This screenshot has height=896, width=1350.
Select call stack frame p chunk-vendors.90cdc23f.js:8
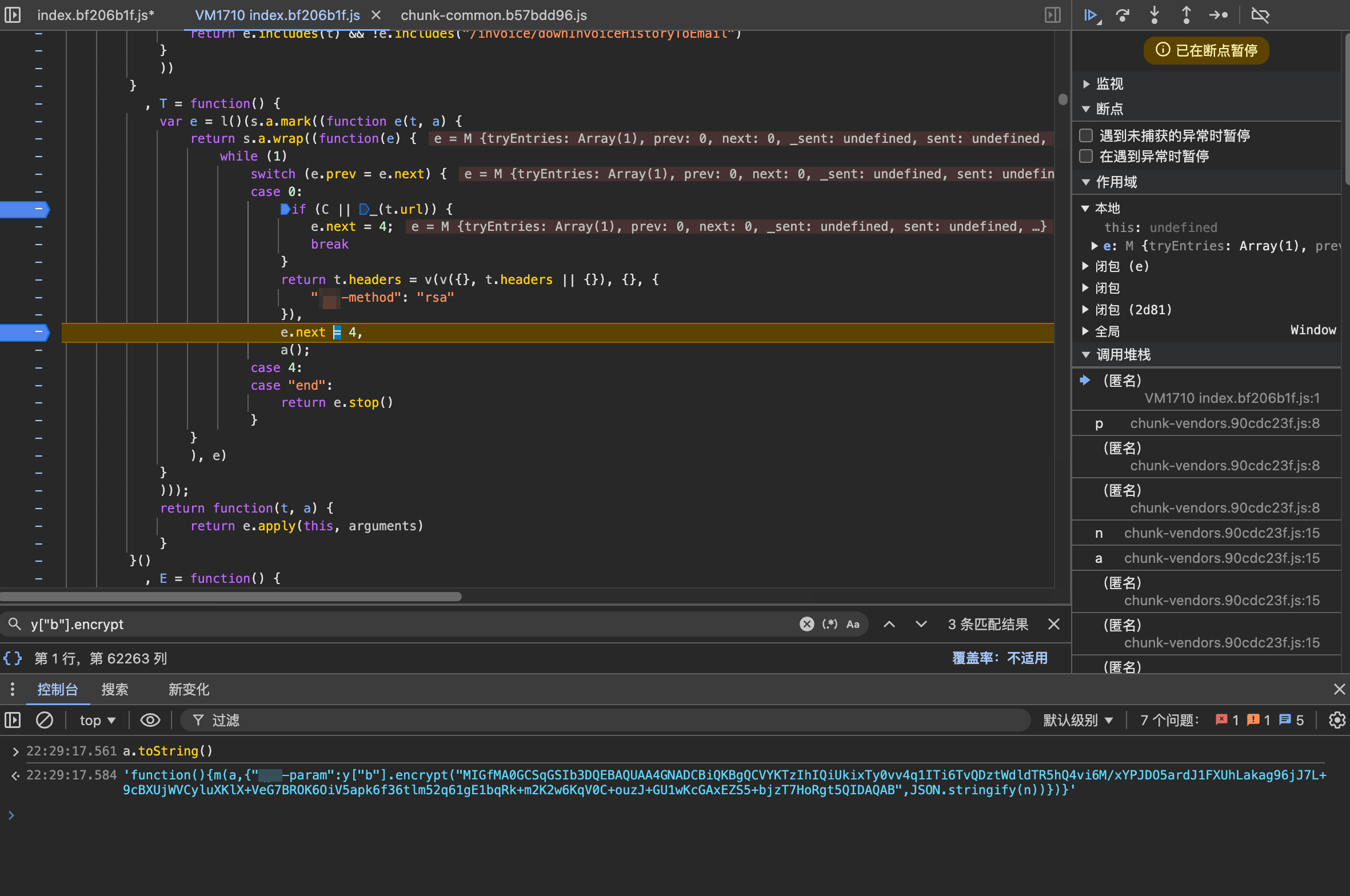tap(1206, 423)
